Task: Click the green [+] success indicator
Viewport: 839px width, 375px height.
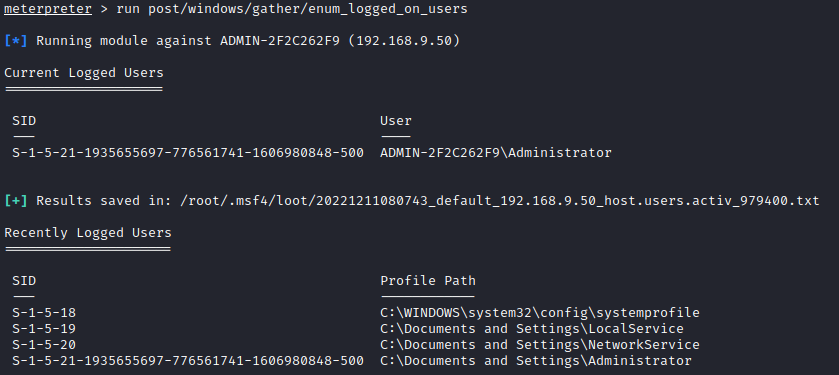Action: pyautogui.click(x=16, y=201)
